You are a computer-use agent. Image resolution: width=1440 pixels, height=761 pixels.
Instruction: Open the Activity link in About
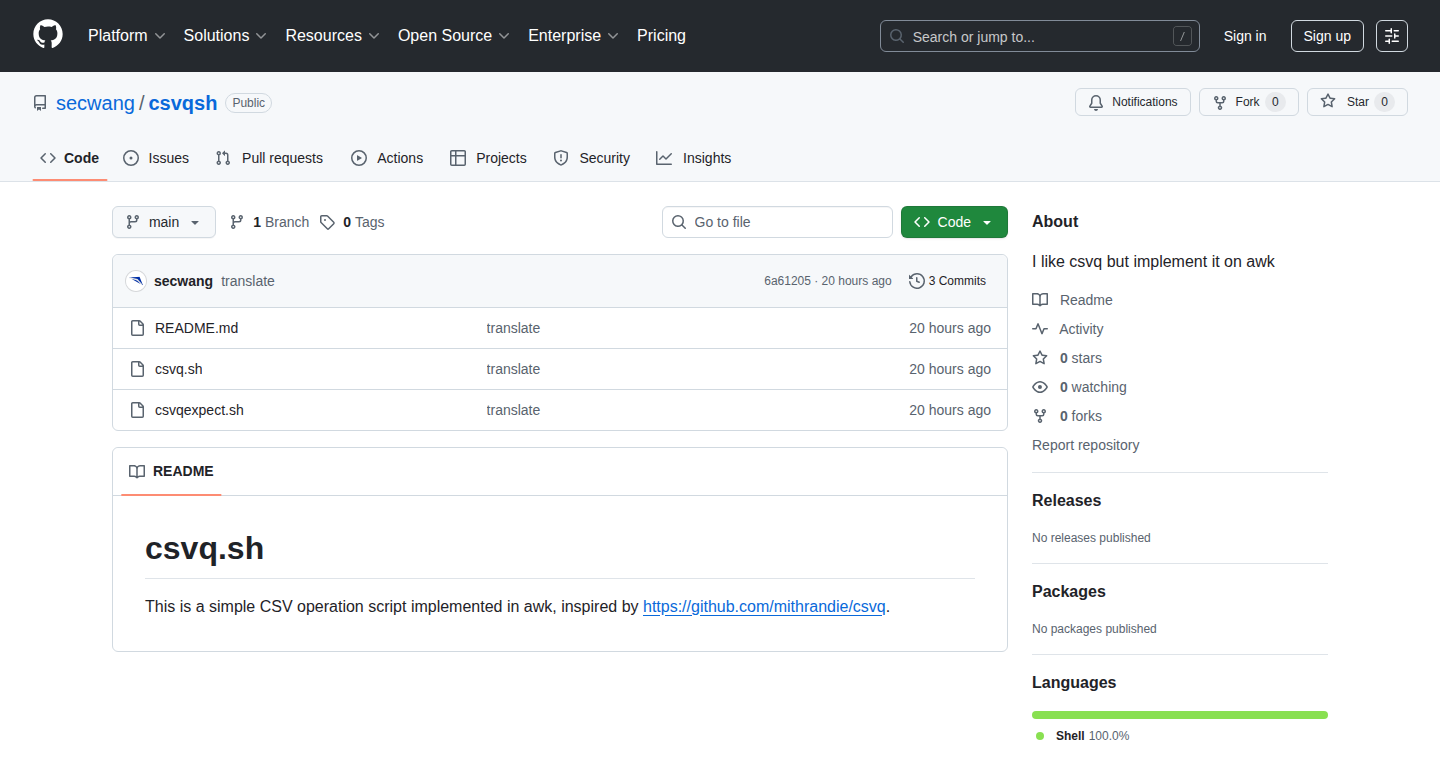(x=1068, y=329)
